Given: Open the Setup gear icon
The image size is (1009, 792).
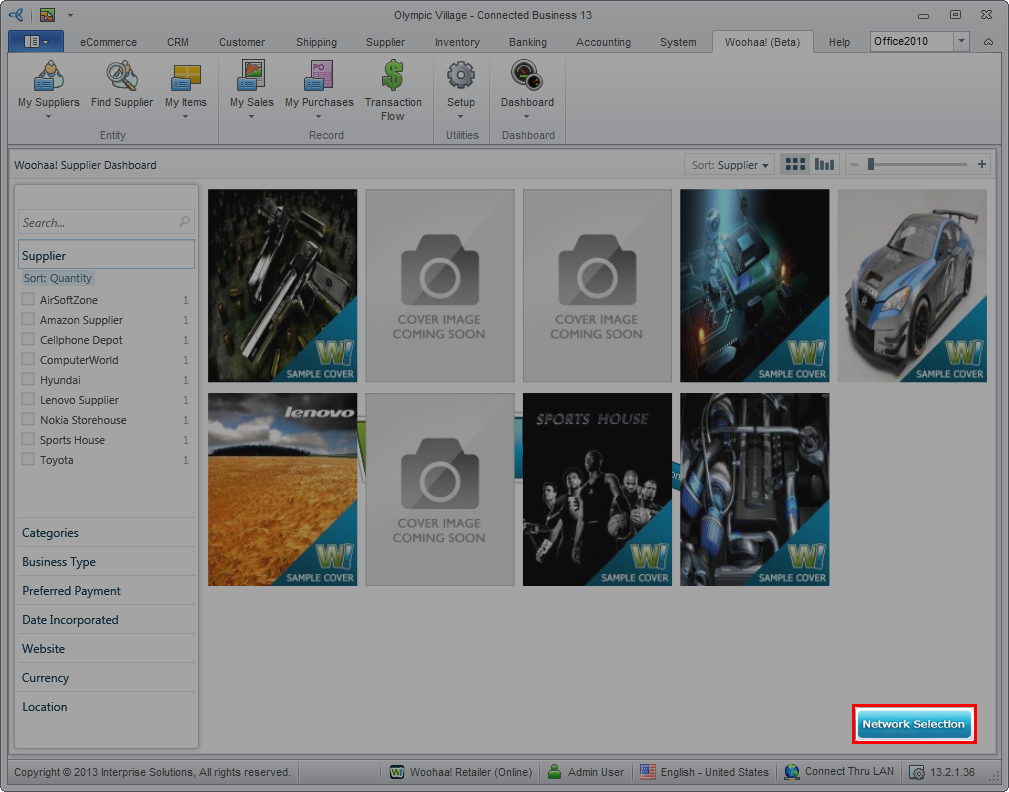Looking at the screenshot, I should click(461, 75).
